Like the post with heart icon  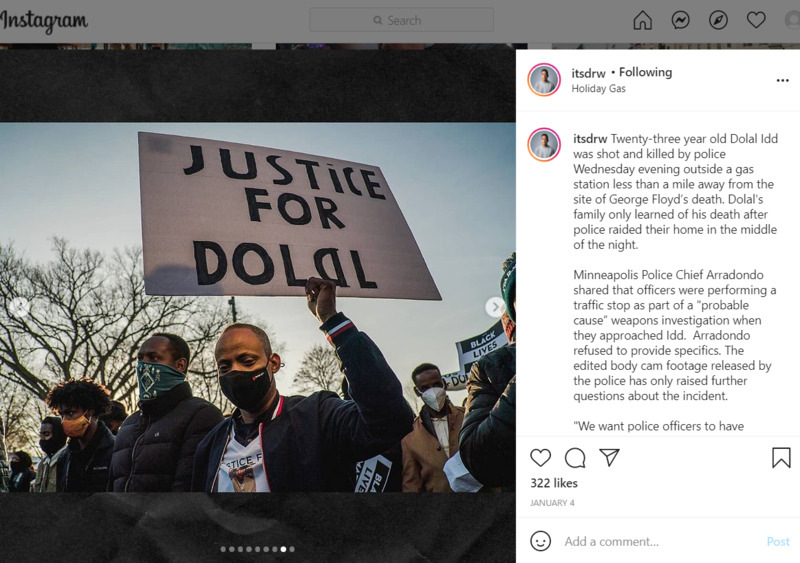coord(540,457)
